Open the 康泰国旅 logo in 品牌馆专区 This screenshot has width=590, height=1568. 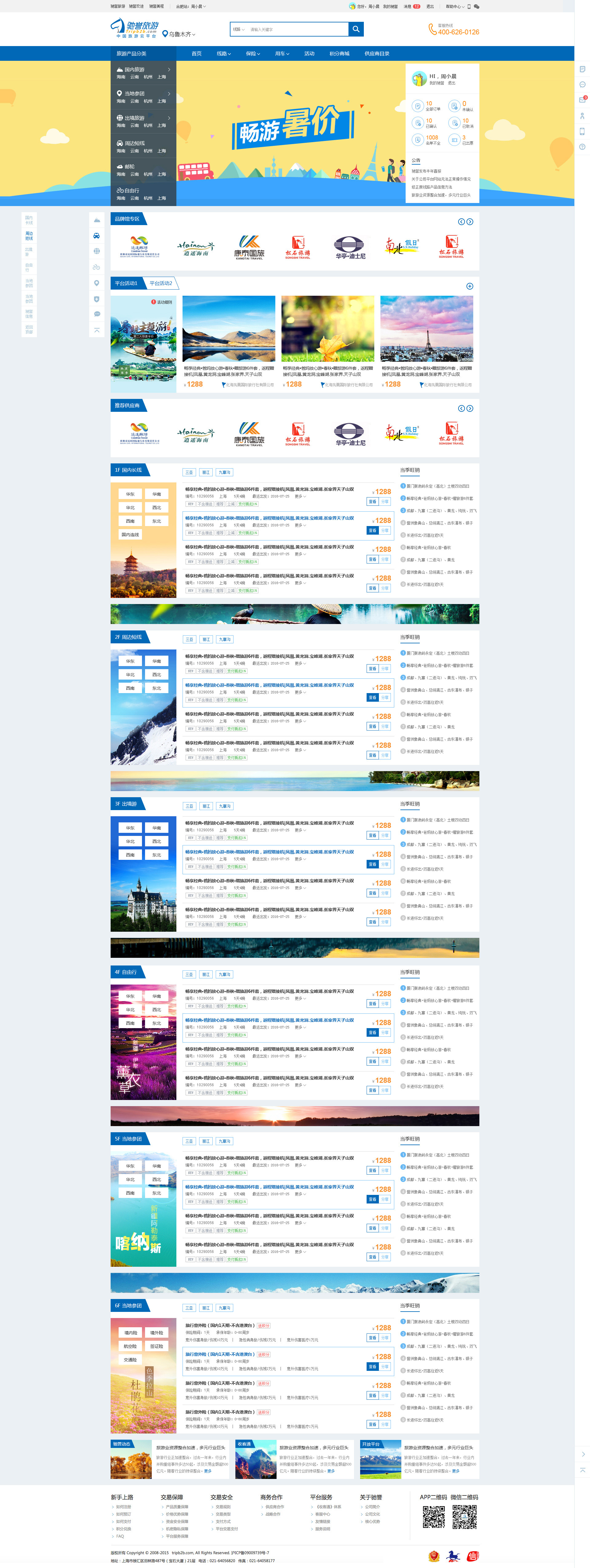click(x=249, y=247)
